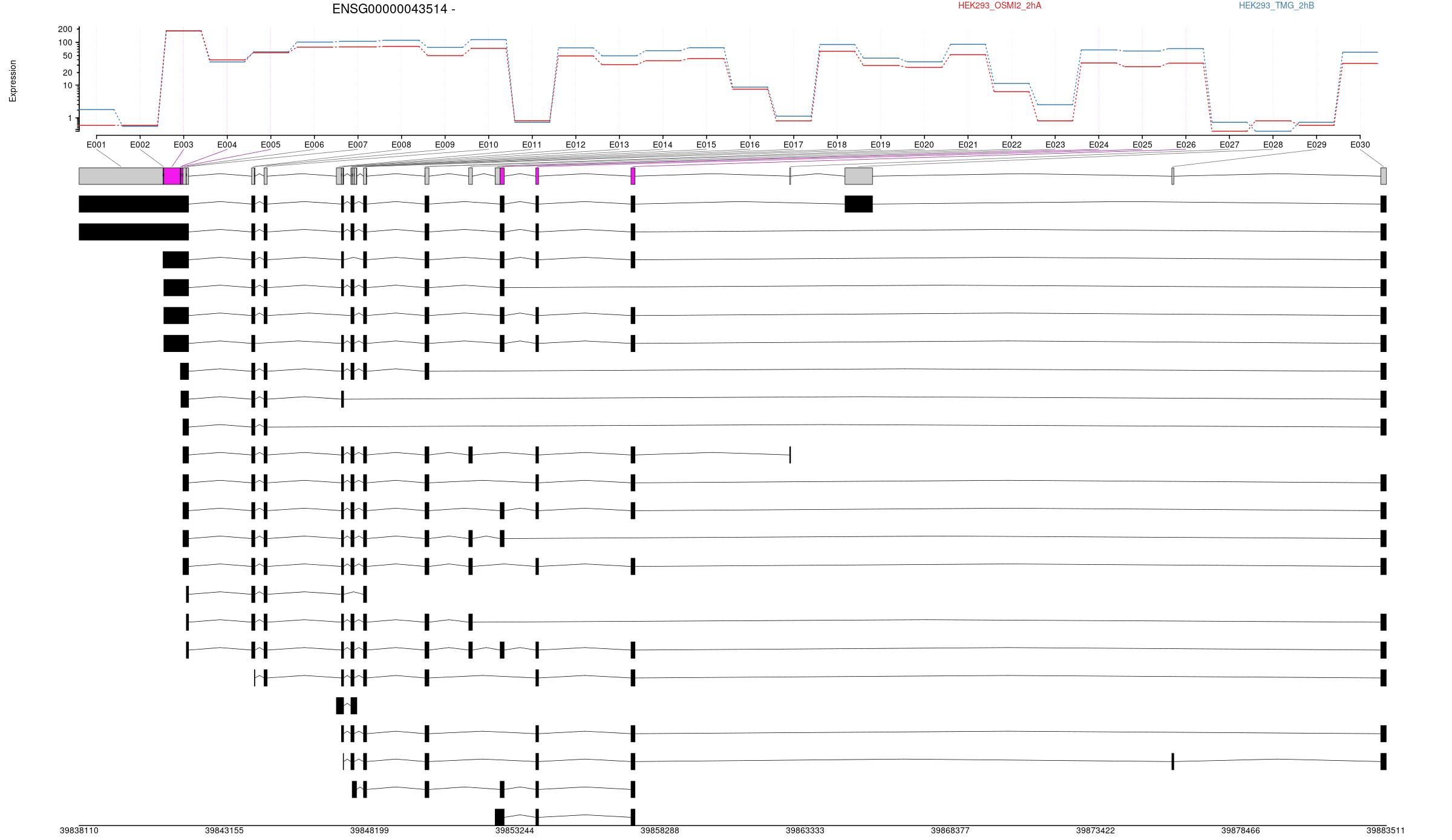The height and width of the screenshot is (840, 1452).
Task: Click genomic coordinate 39858288
Action: pos(659,831)
